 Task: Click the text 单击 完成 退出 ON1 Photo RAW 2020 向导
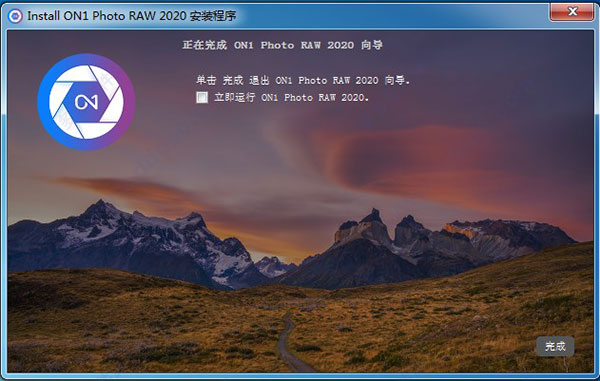pos(303,80)
